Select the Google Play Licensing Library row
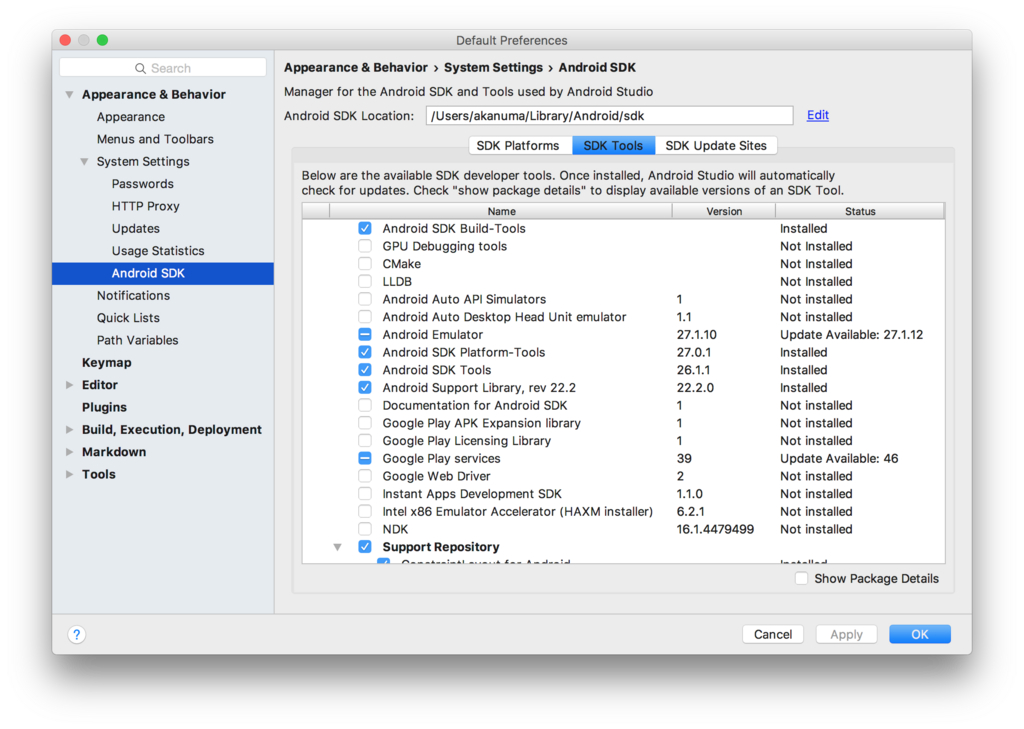 click(623, 441)
